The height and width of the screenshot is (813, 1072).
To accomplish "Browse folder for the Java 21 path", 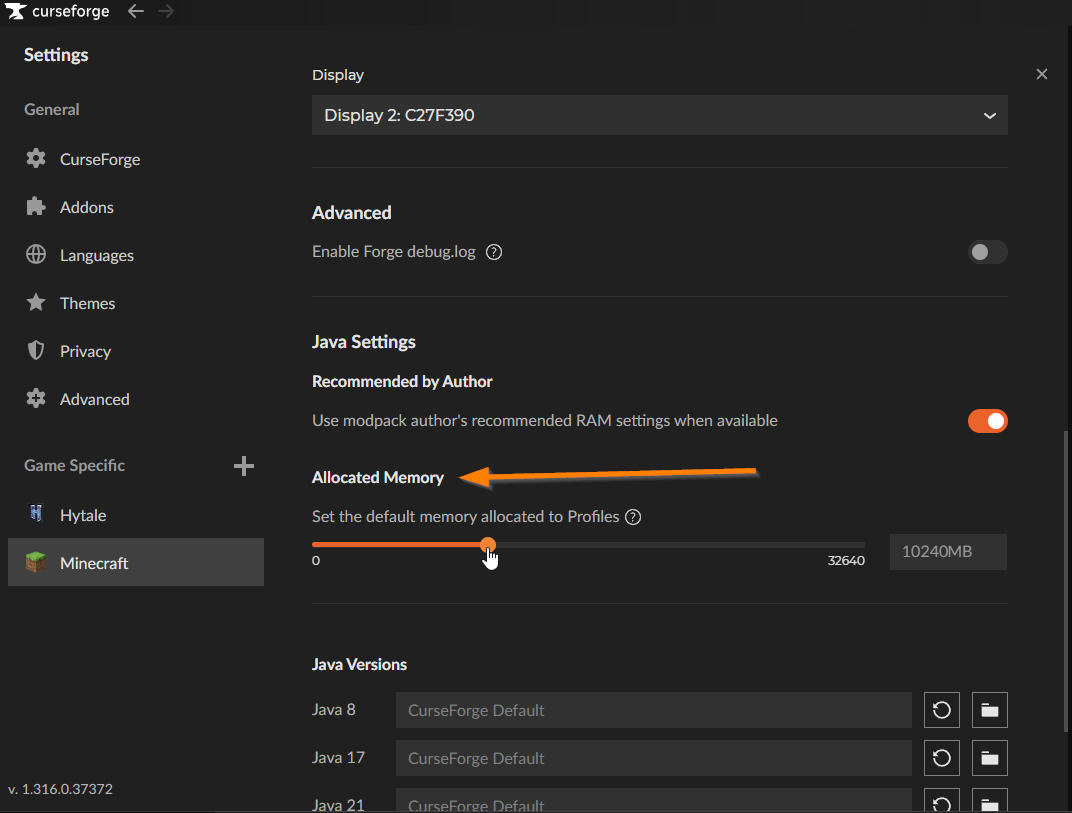I will coord(989,801).
